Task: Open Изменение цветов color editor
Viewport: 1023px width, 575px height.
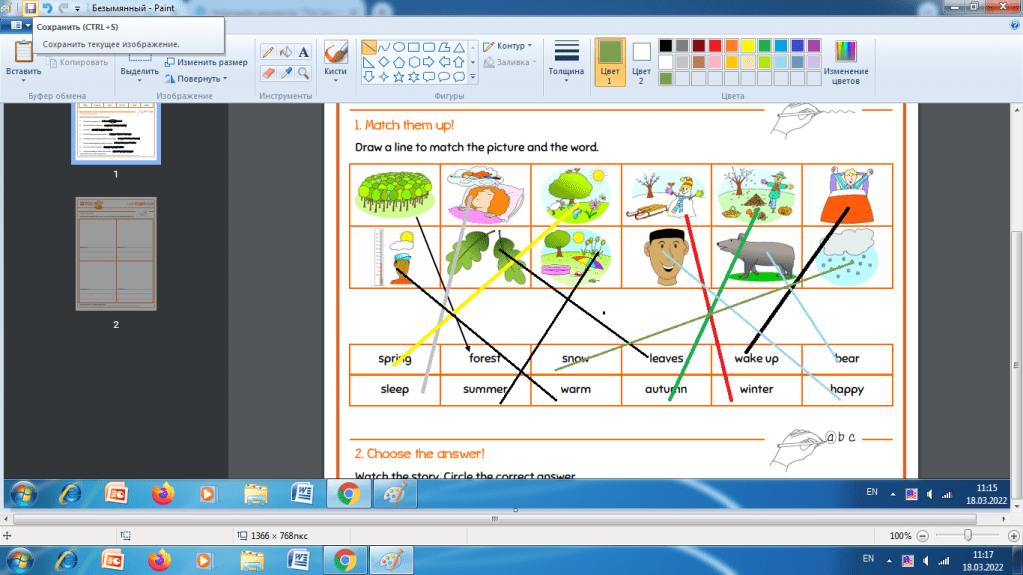Action: [x=846, y=60]
